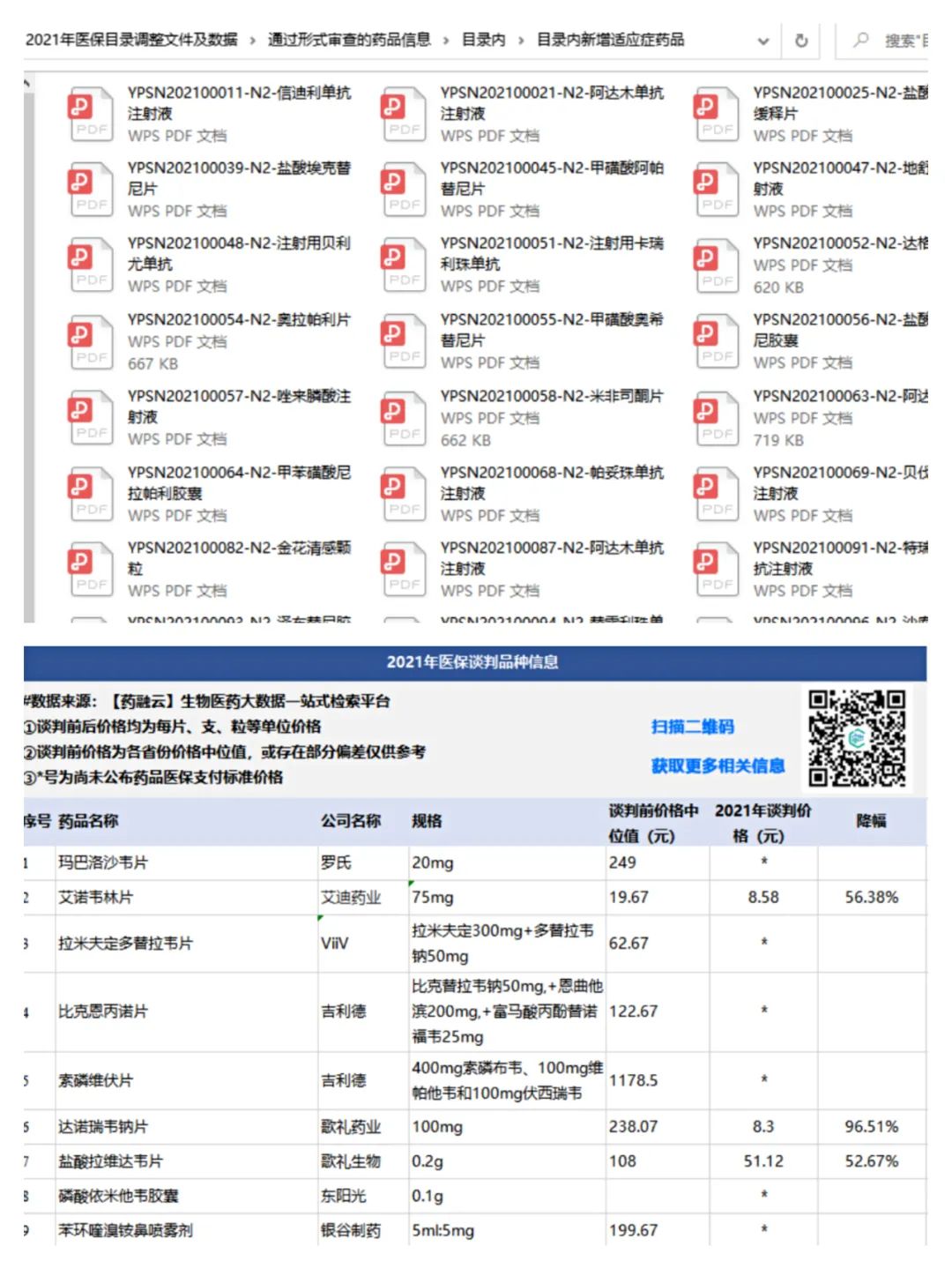Click drop percentage 96.51%
The width and height of the screenshot is (952, 1269).
point(871,1126)
